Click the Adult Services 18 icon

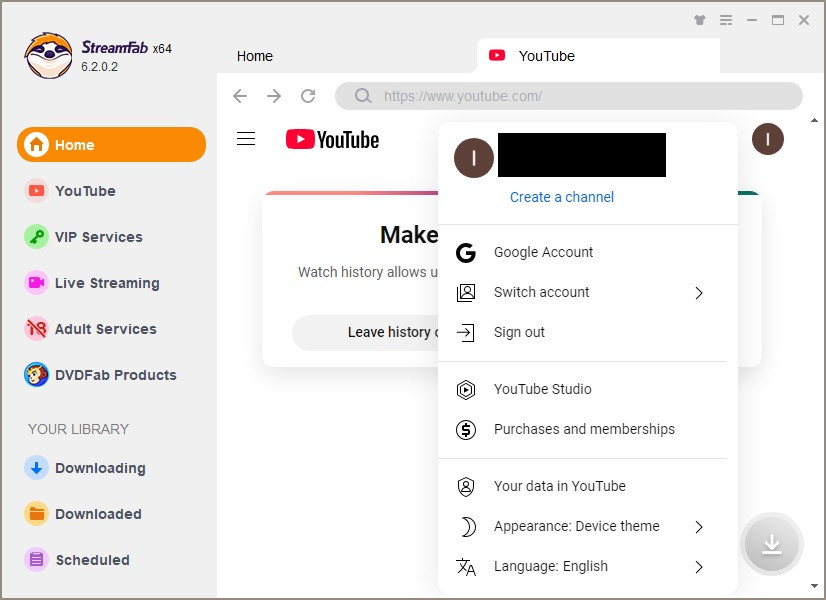(x=36, y=329)
